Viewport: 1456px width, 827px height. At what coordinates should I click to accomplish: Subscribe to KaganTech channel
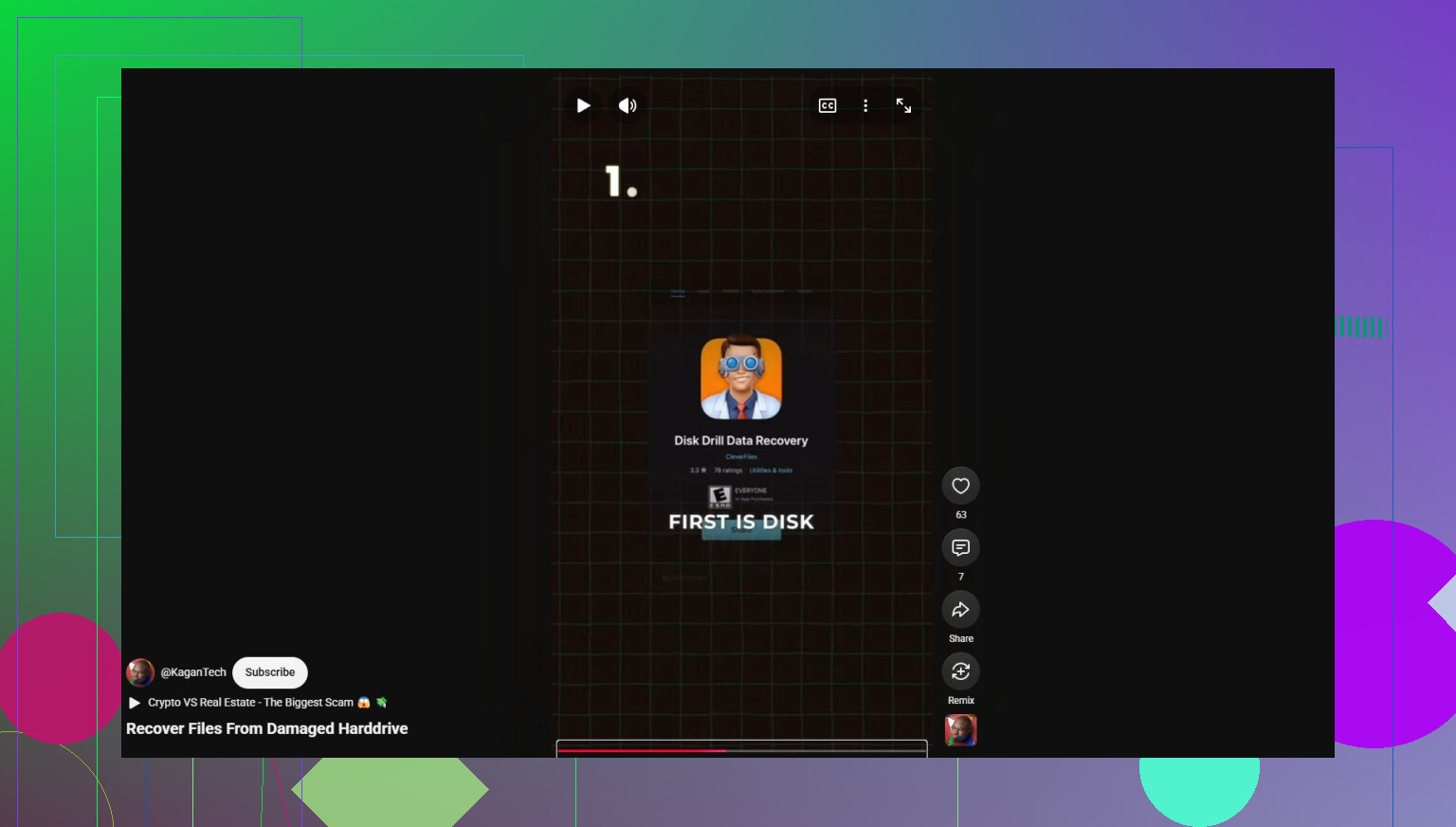click(x=270, y=672)
